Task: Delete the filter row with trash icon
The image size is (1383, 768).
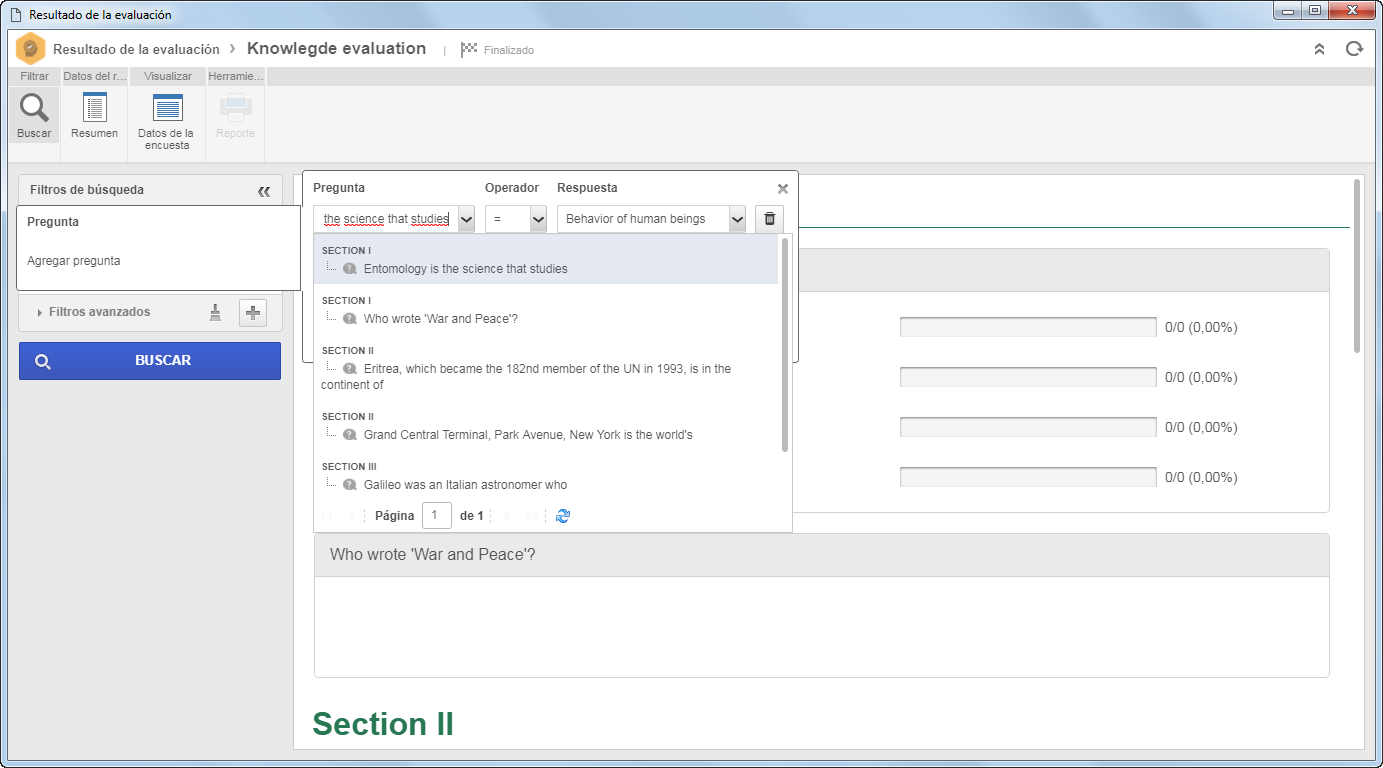Action: 769,219
